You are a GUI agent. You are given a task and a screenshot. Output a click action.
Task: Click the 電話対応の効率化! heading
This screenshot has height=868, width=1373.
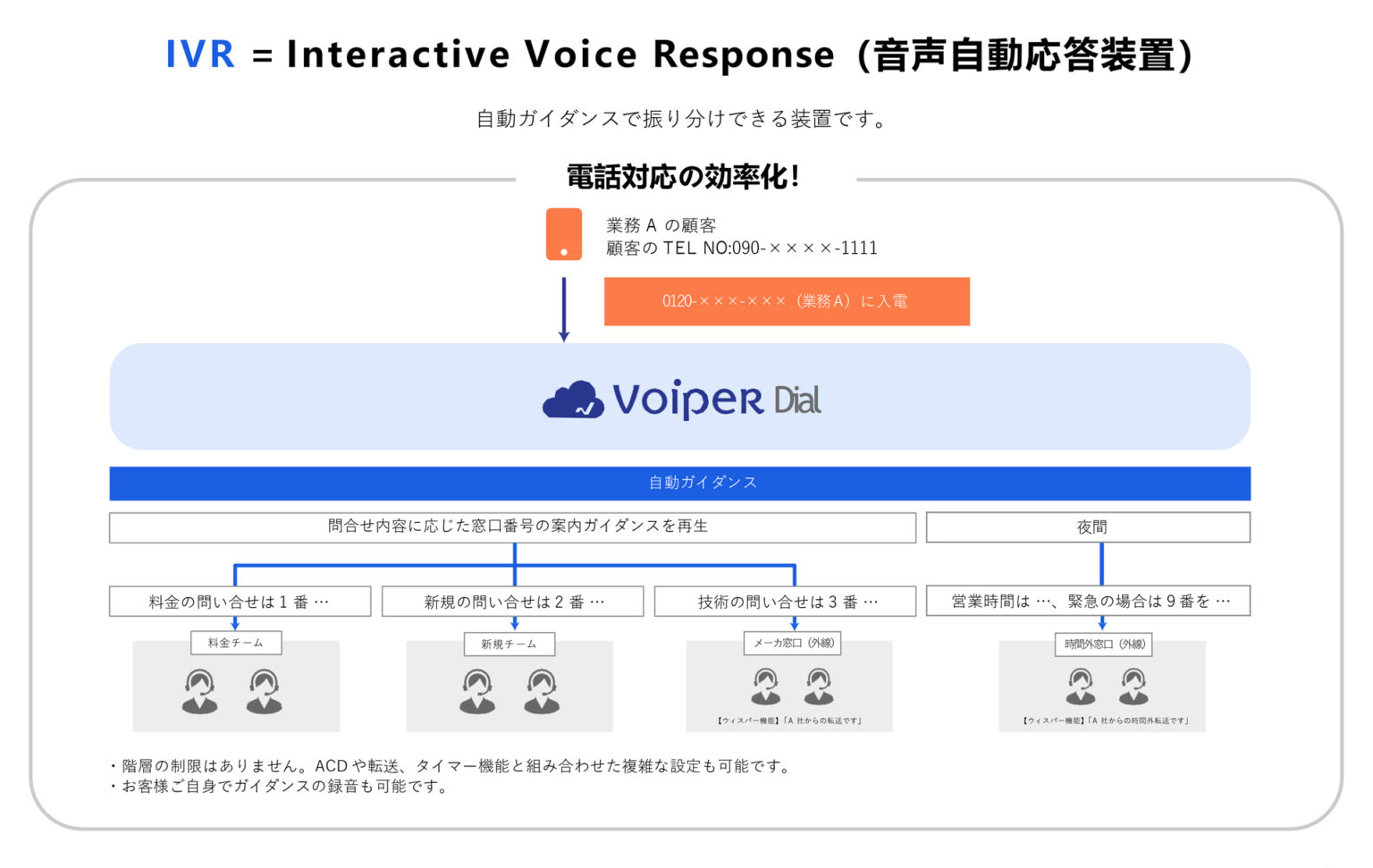point(684,176)
